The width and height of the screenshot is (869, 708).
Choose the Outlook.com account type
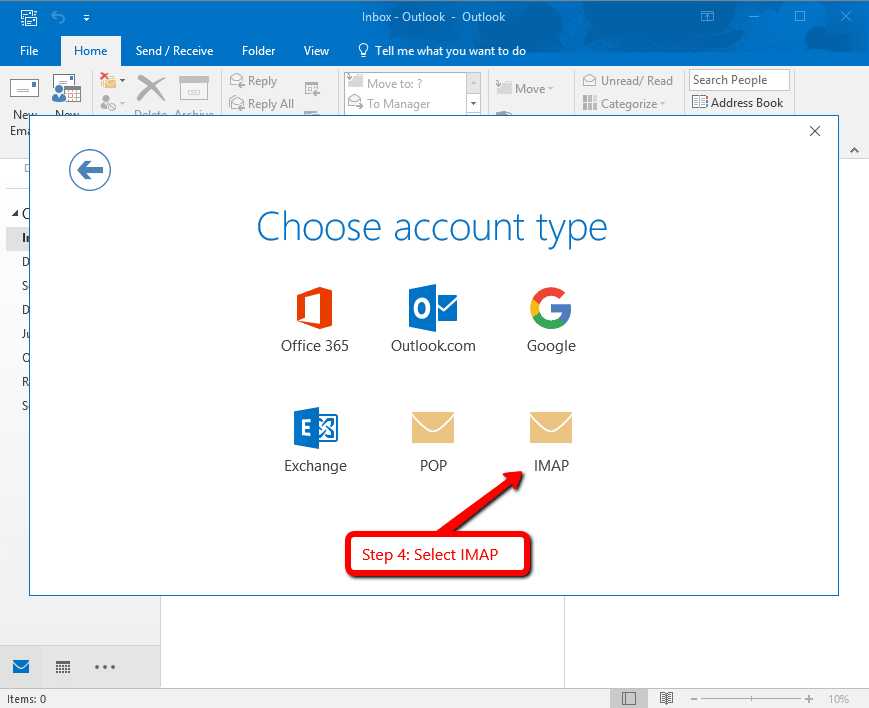pyautogui.click(x=433, y=320)
